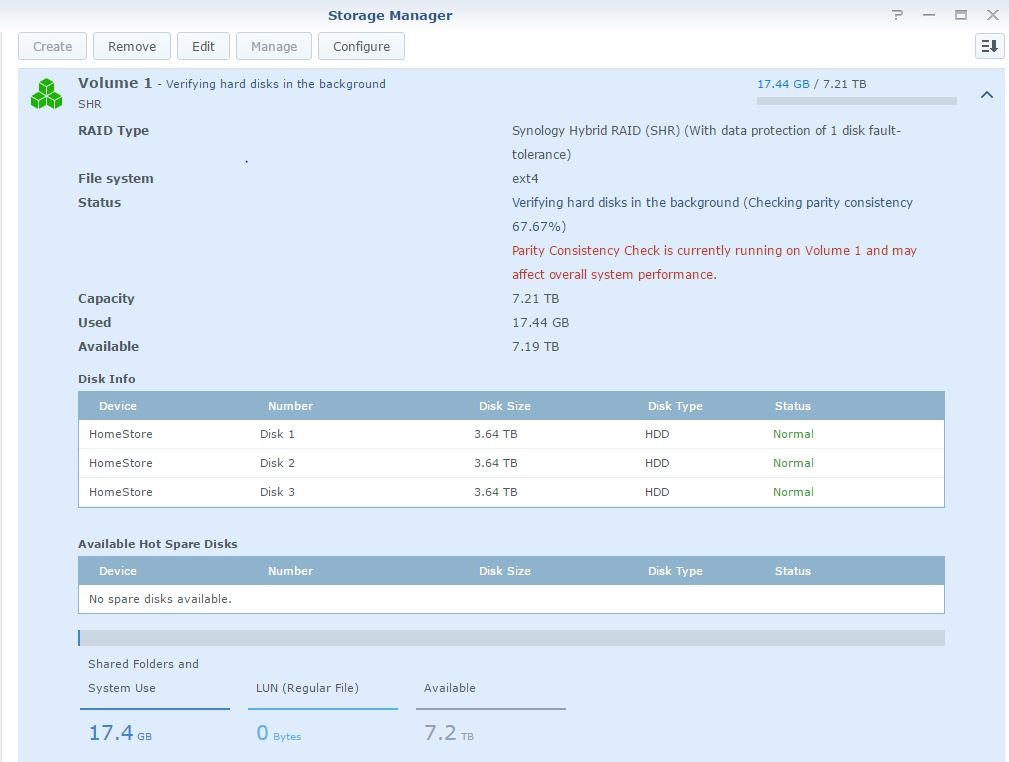Click Disk Info Disk Type column header
This screenshot has width=1009, height=762.
[x=675, y=406]
